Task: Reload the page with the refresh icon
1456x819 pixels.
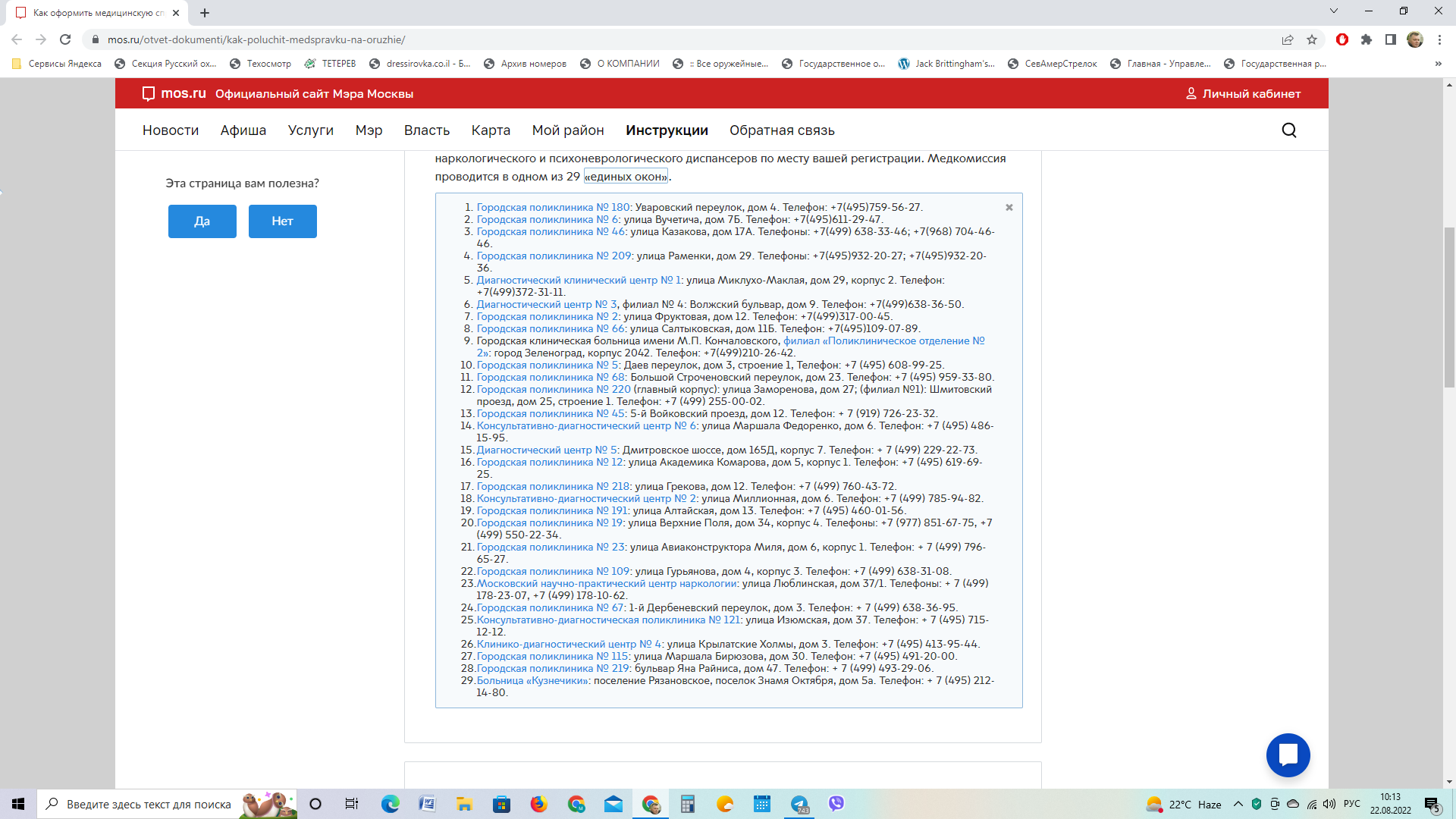Action: click(x=65, y=39)
